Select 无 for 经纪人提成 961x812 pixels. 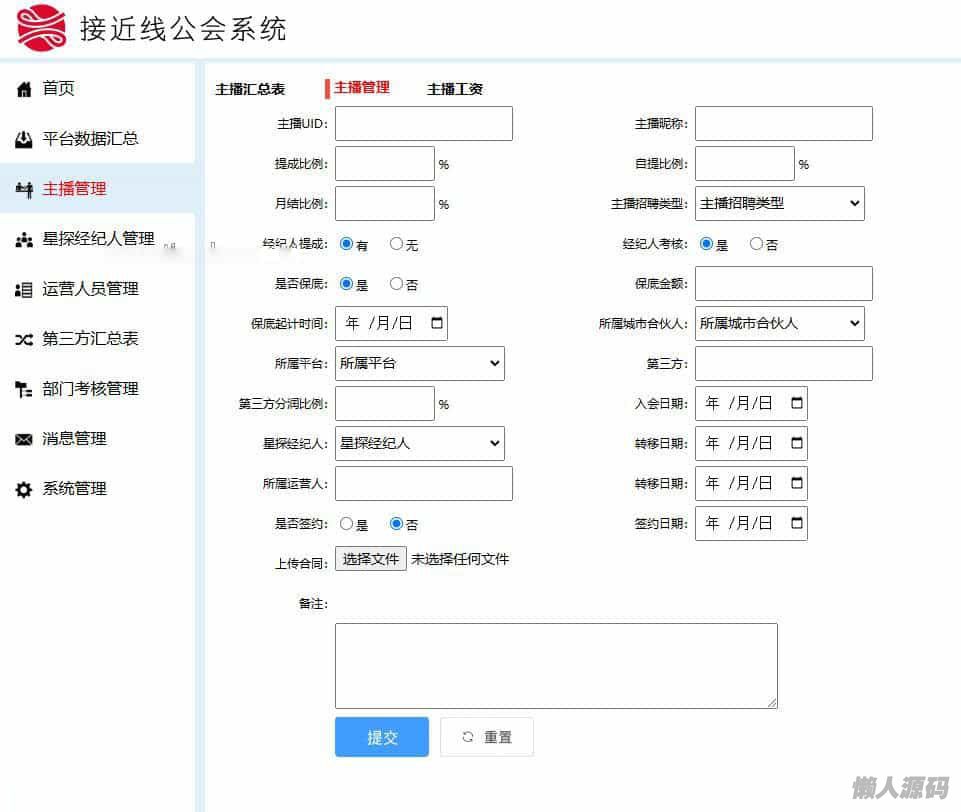click(397, 244)
